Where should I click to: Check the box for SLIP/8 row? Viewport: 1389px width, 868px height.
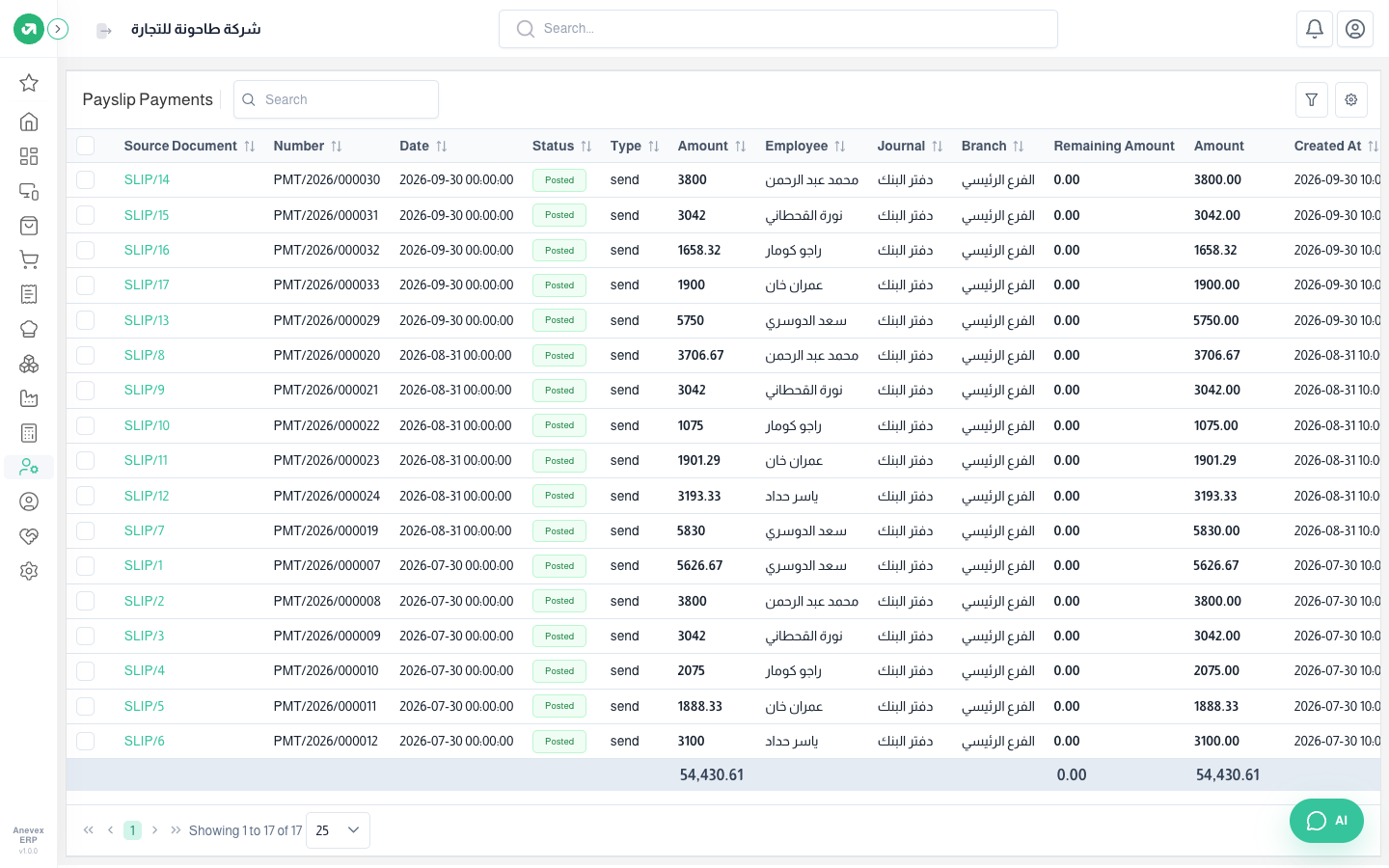(86, 355)
